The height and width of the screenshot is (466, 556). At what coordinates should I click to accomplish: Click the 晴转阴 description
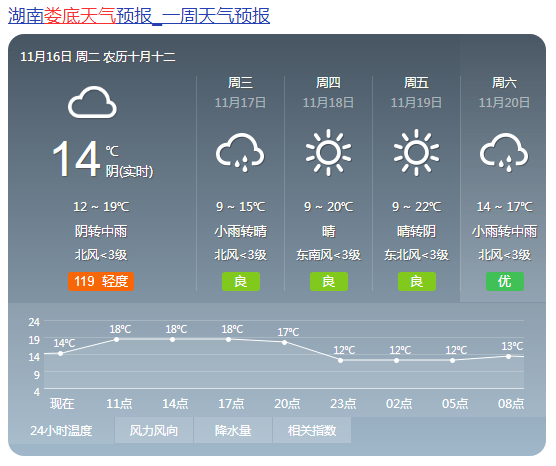[416, 231]
